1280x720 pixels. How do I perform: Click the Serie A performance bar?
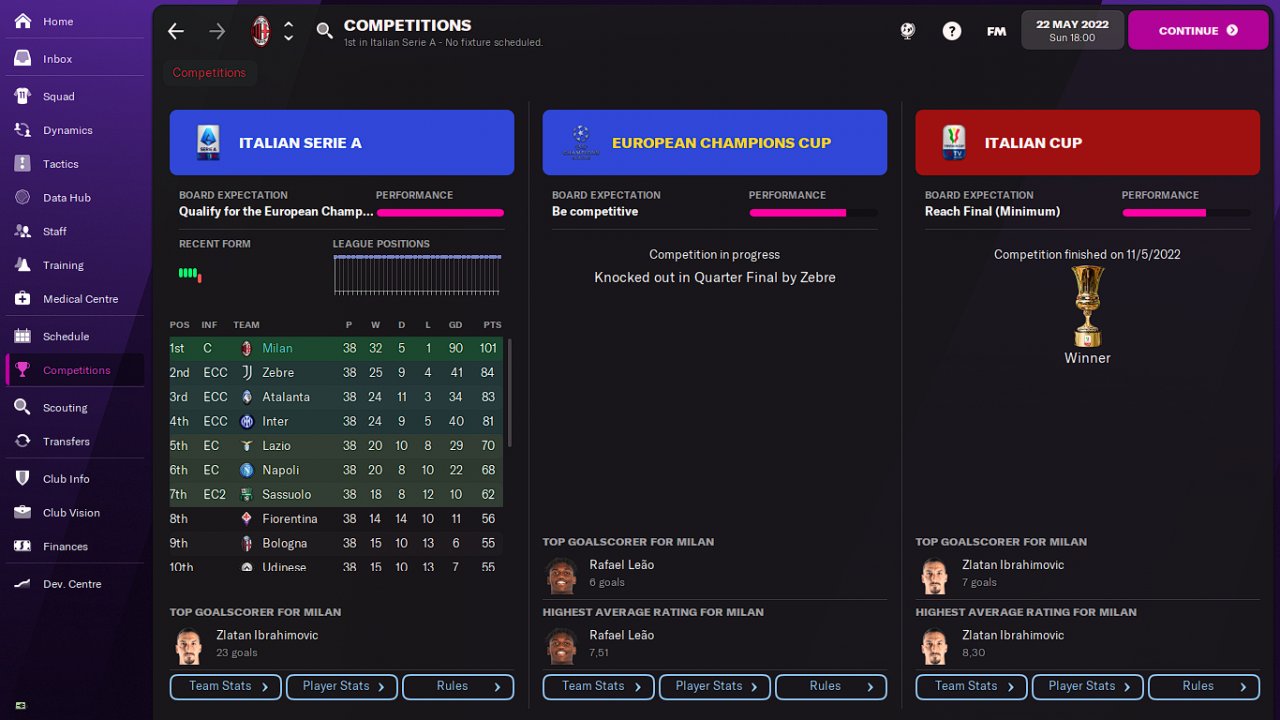click(439, 213)
